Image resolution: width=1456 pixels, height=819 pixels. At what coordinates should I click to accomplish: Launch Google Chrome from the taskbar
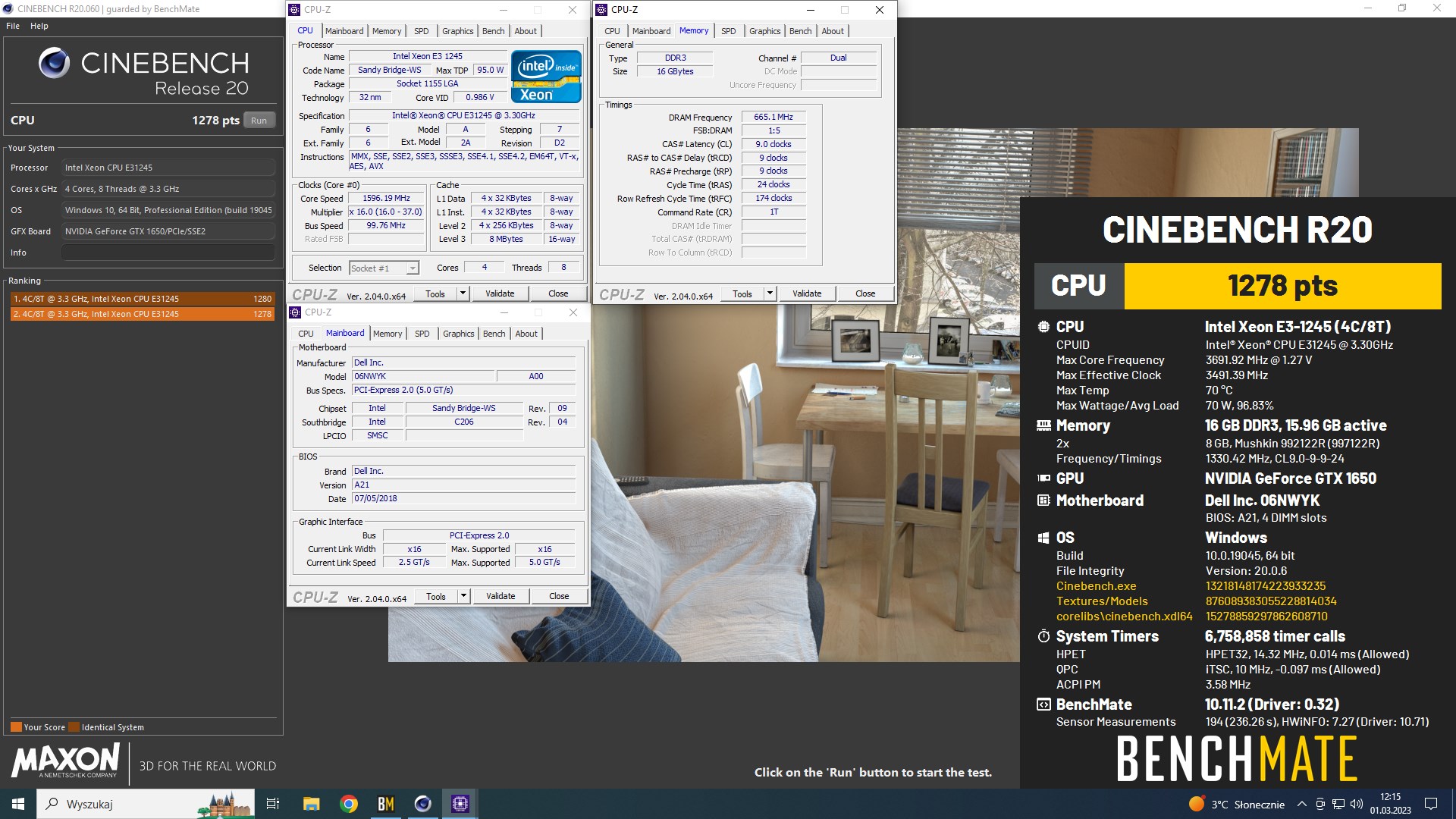[349, 804]
